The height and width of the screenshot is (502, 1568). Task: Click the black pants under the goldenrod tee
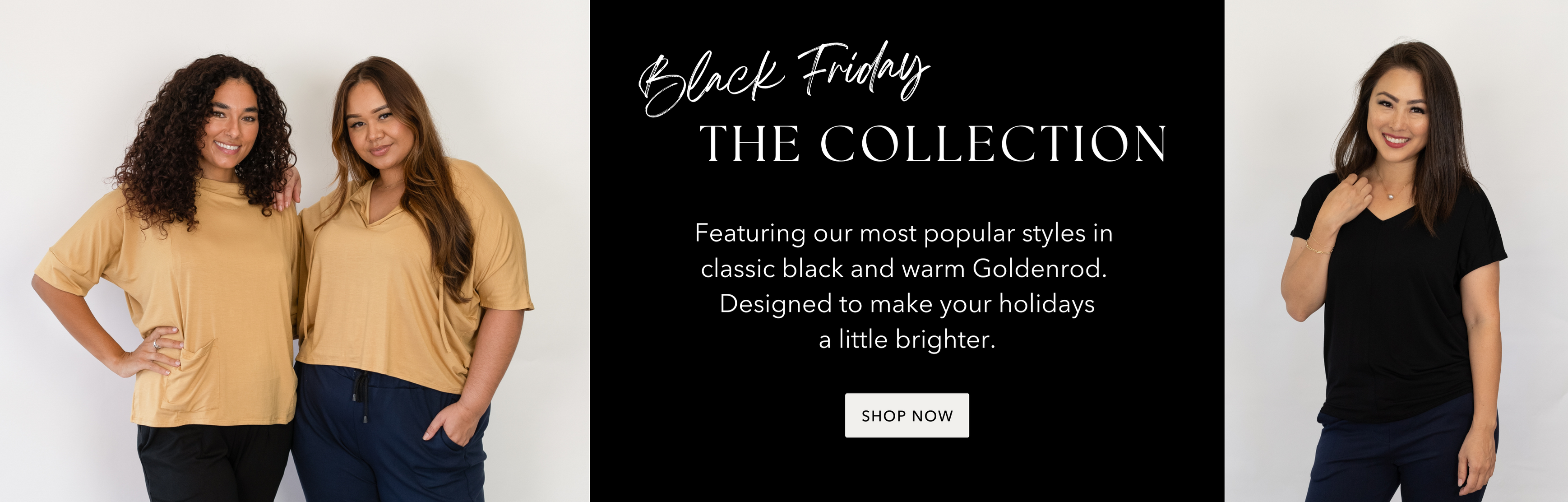pos(213,463)
